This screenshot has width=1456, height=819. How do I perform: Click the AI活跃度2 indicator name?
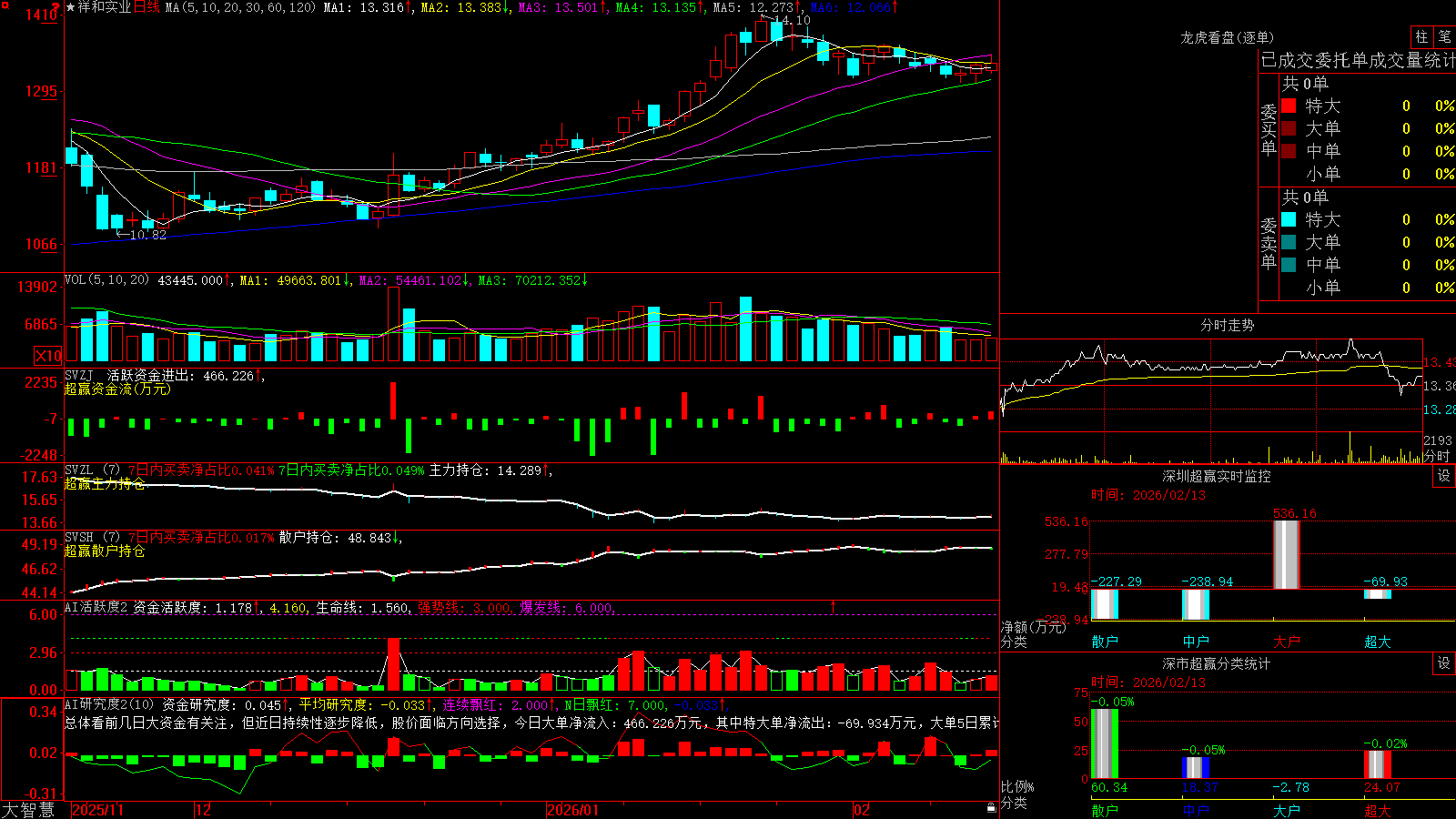[96, 607]
